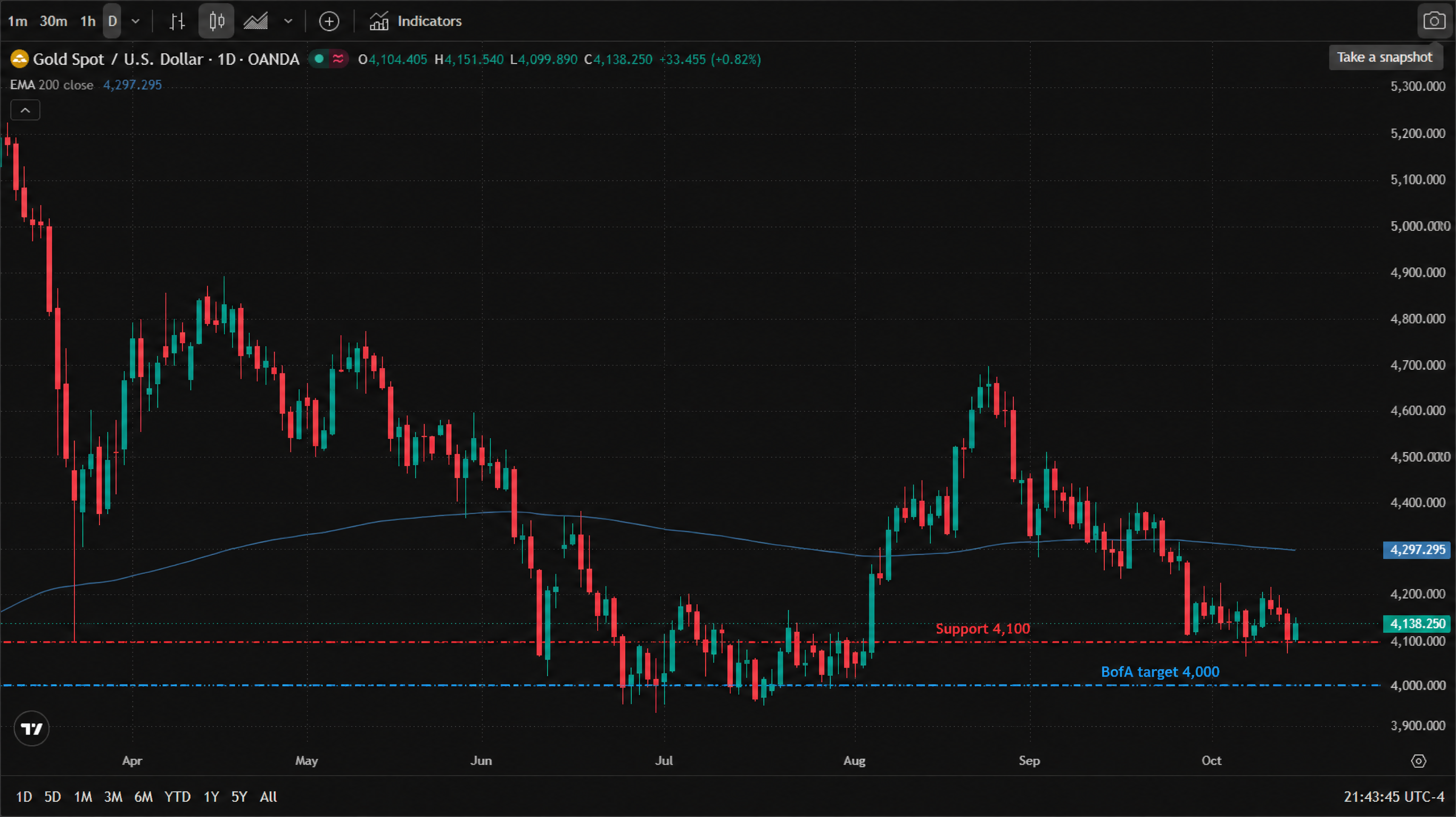The height and width of the screenshot is (817, 1456).
Task: Open the Indicators menu
Action: pos(416,21)
